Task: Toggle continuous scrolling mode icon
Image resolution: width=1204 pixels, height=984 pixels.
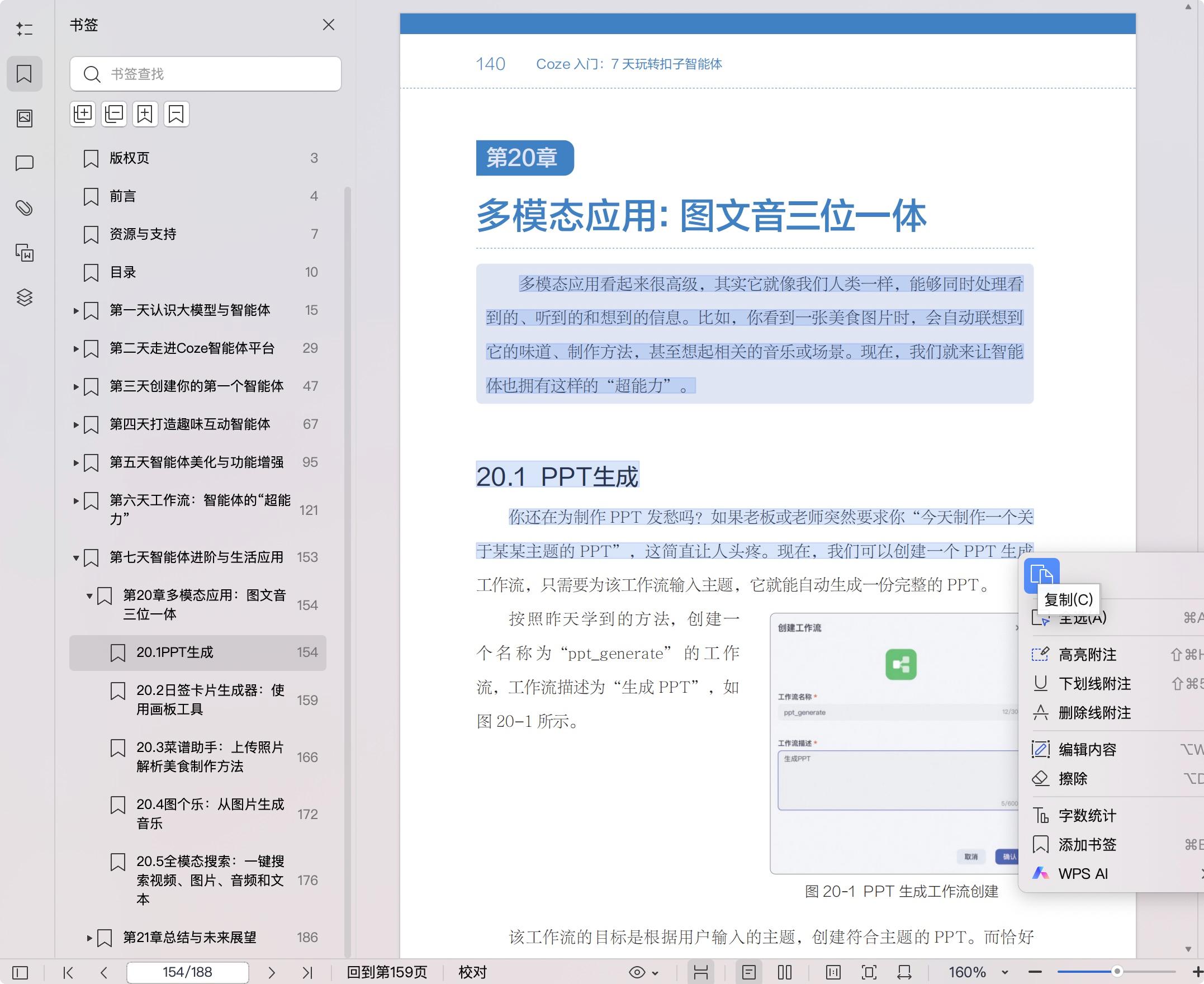Action: tap(701, 972)
